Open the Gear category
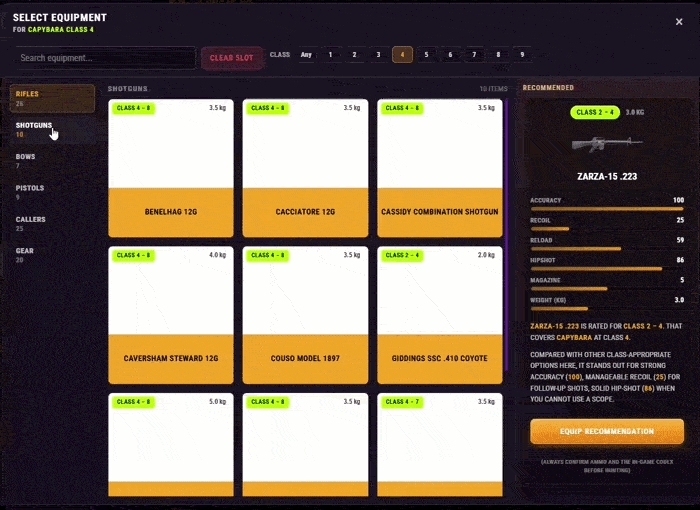The width and height of the screenshot is (700, 510). (52, 255)
